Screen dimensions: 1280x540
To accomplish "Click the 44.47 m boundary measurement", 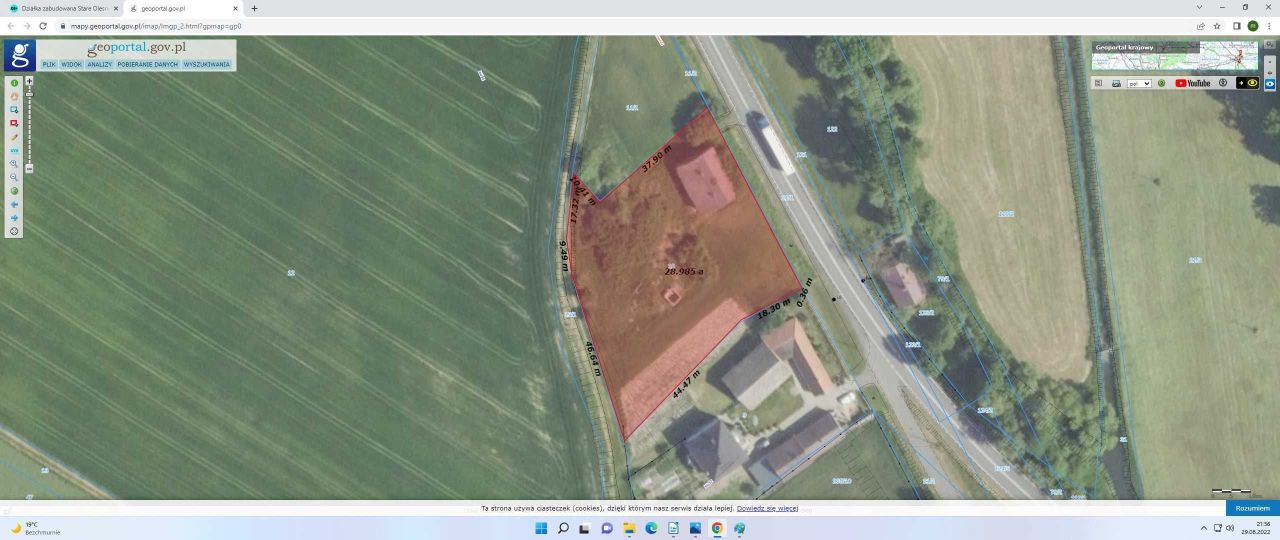I will tap(686, 385).
